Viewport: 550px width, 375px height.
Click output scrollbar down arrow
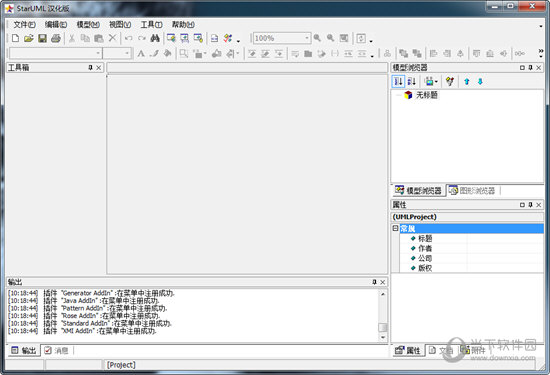tap(383, 337)
